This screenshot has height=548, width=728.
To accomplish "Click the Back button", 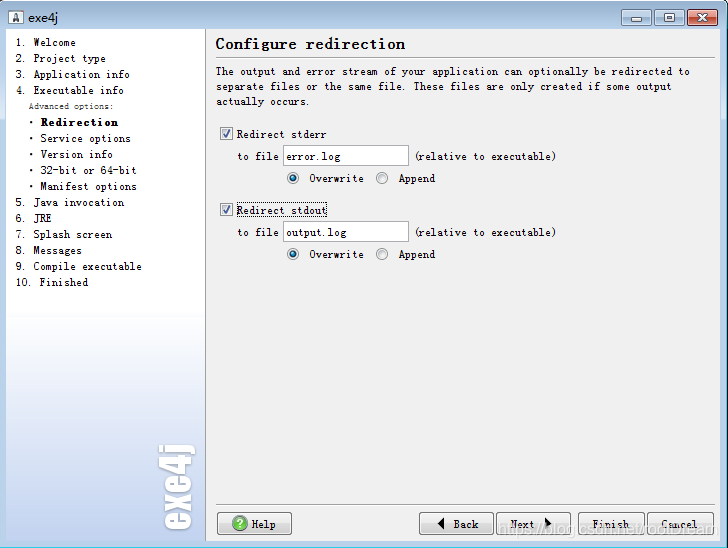I will pos(456,523).
